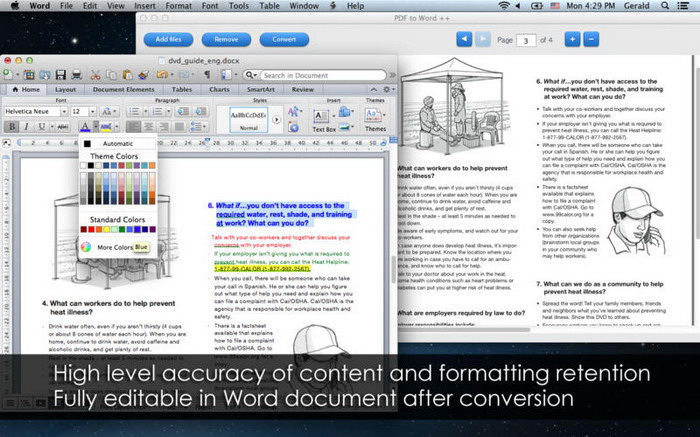
Task: Open the font size 12 dropdown arrow
Action: click(92, 111)
